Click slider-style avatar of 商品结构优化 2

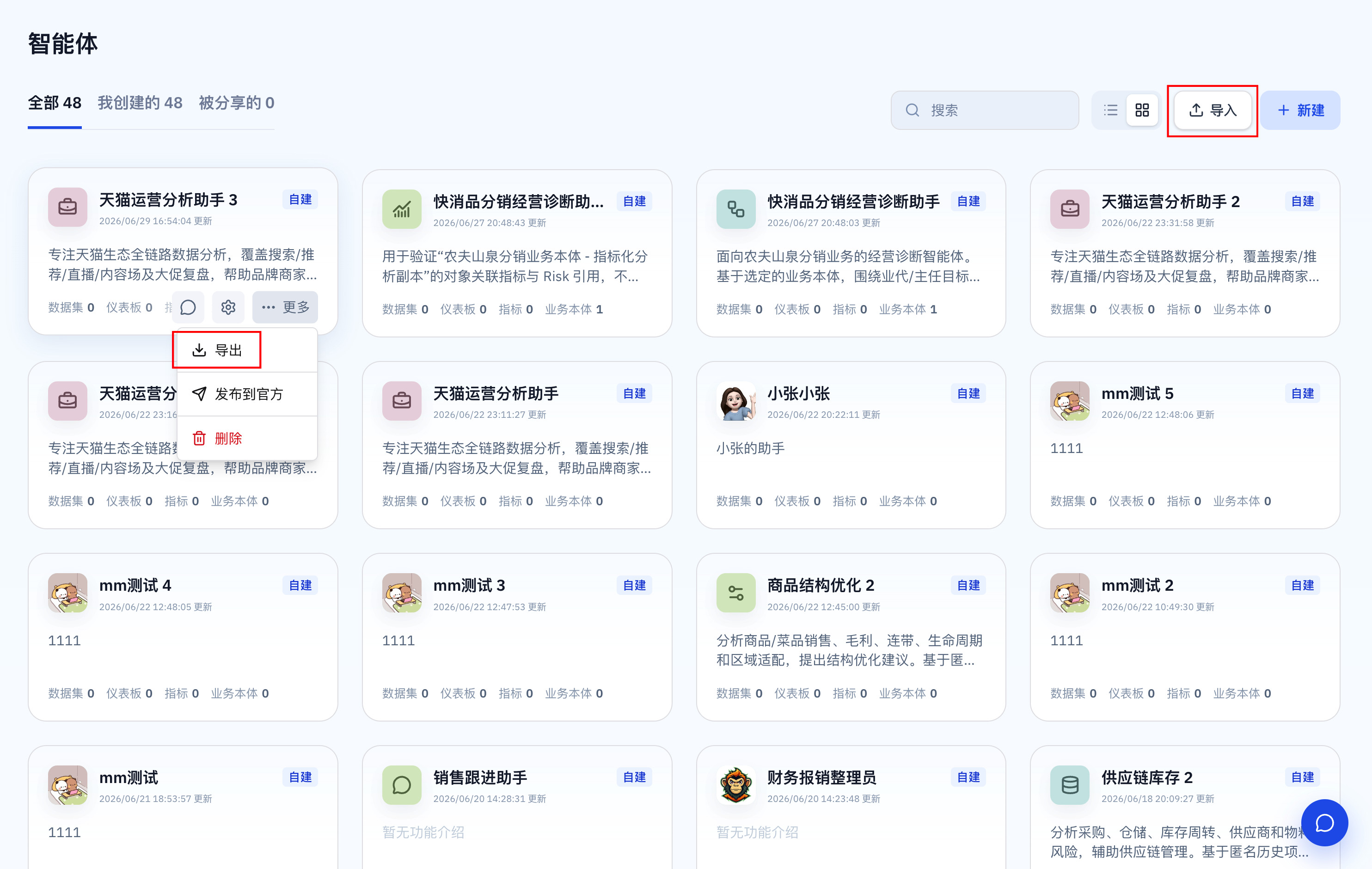(x=735, y=593)
